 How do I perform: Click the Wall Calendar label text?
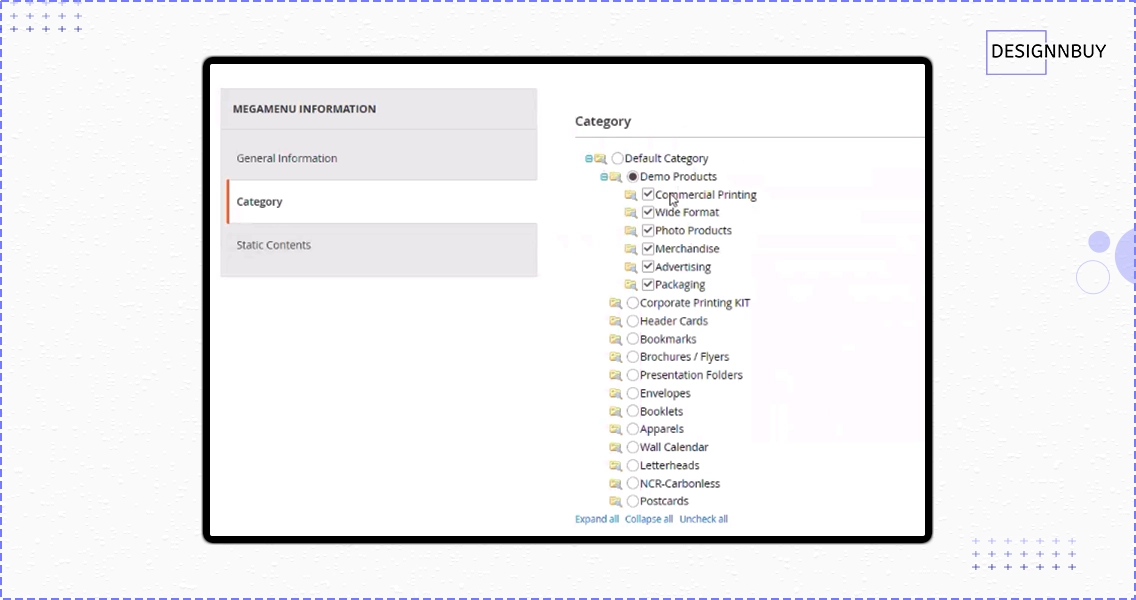tap(674, 447)
